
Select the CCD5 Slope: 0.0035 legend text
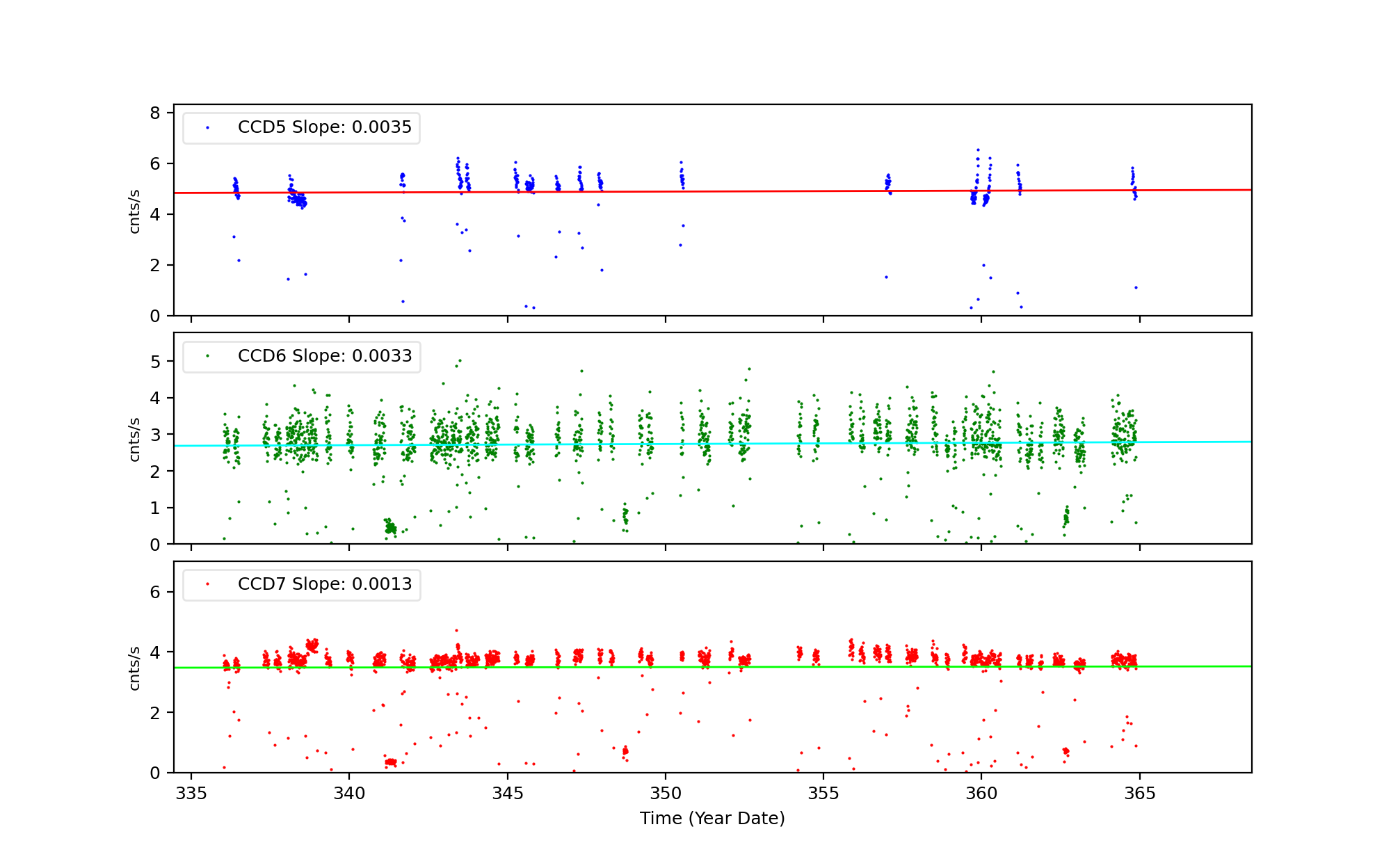(x=324, y=127)
